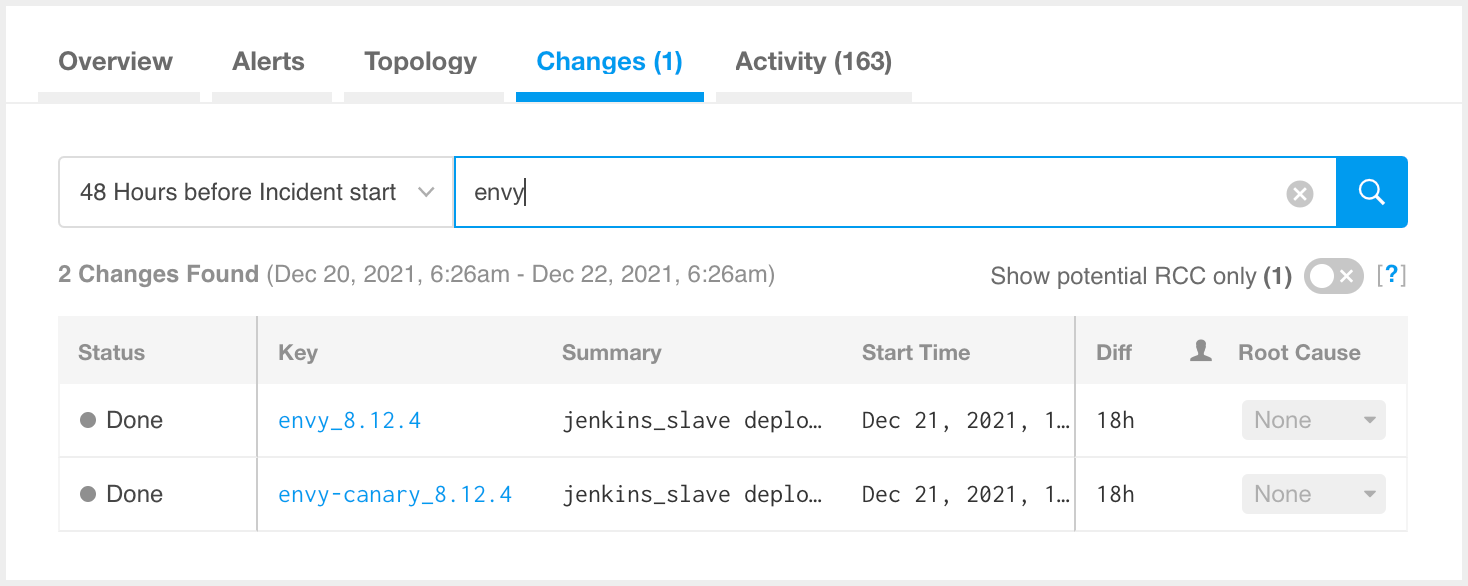Open Root Cause dropdown for envy_8.12.4

click(x=1313, y=420)
